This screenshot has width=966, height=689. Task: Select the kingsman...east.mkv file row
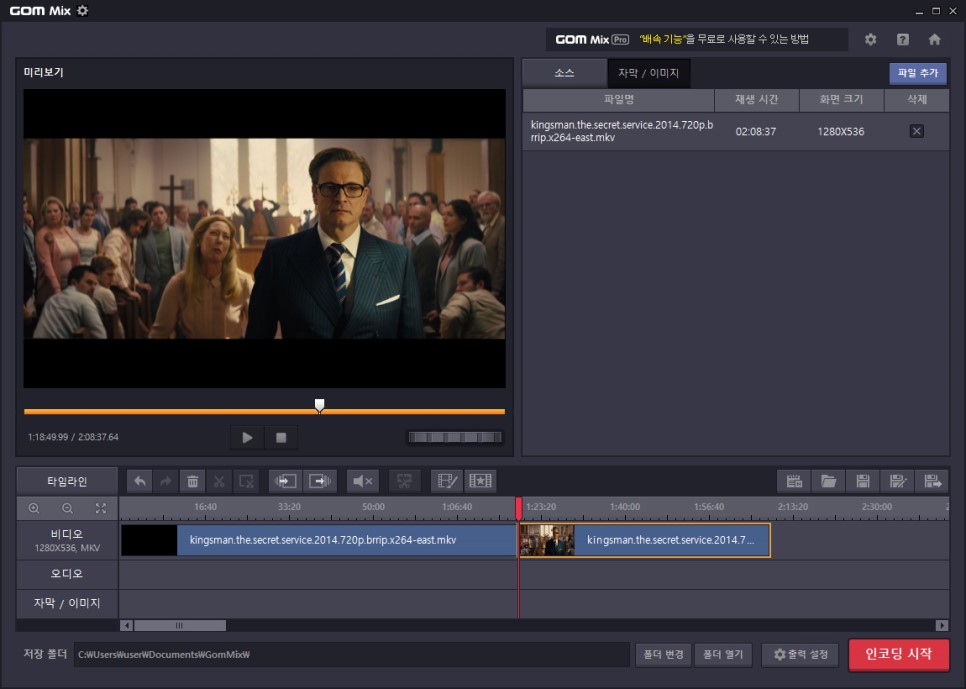(x=736, y=131)
